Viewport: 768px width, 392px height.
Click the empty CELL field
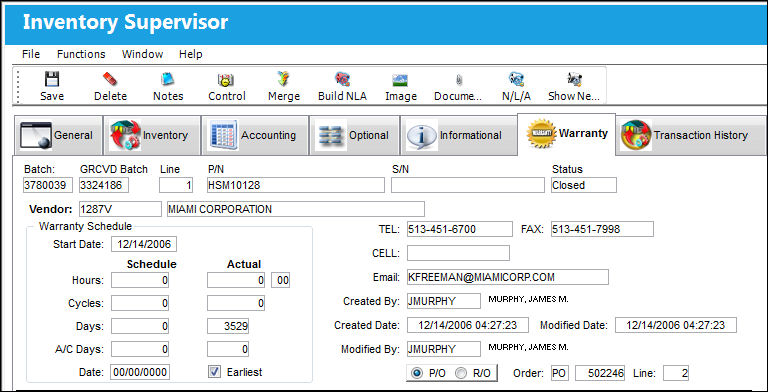click(458, 253)
